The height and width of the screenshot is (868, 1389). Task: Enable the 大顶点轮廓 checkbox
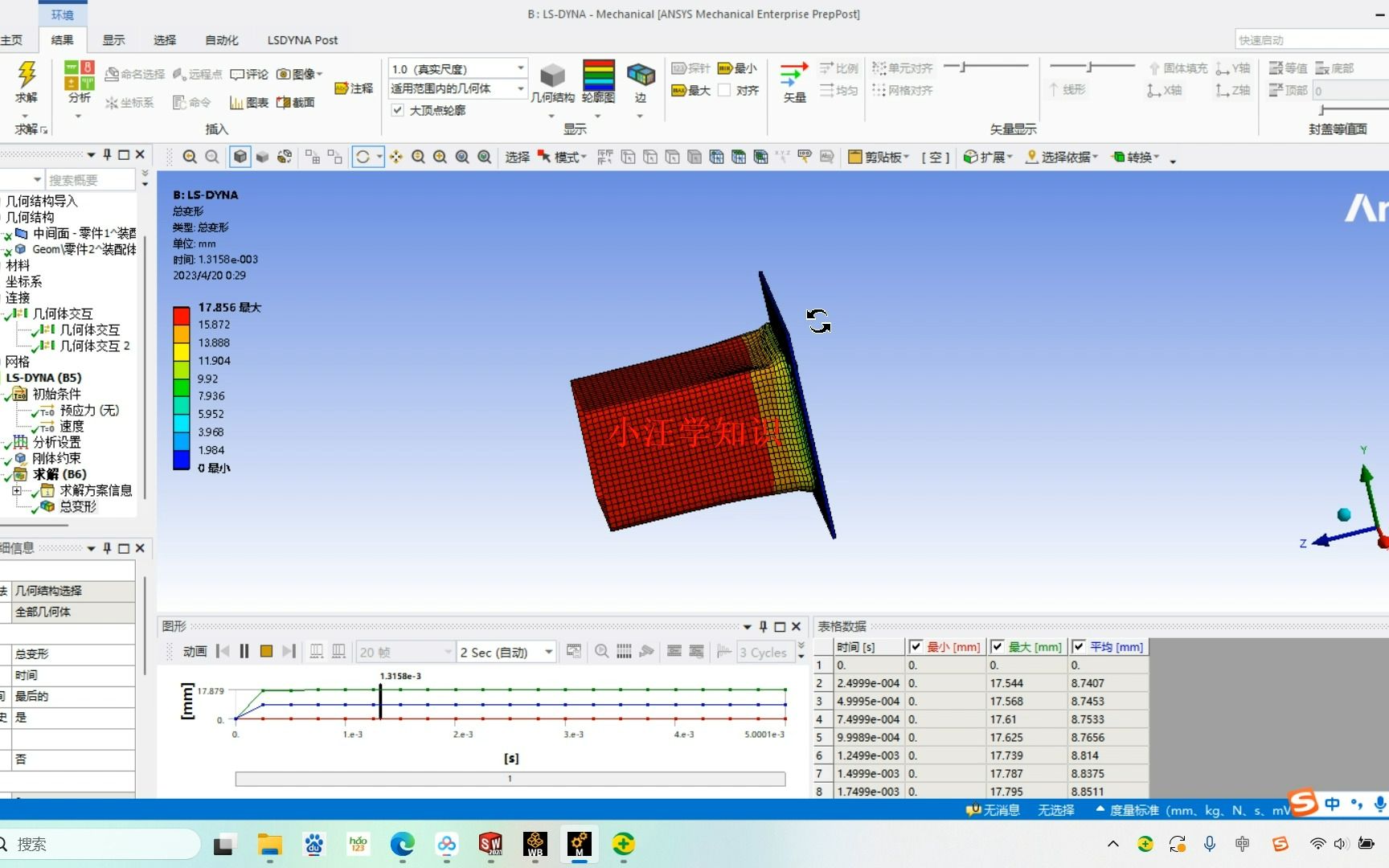tap(397, 110)
